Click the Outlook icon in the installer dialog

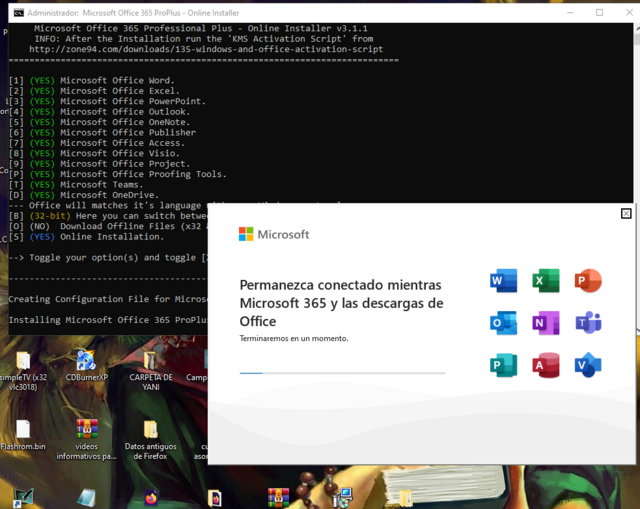click(x=503, y=323)
